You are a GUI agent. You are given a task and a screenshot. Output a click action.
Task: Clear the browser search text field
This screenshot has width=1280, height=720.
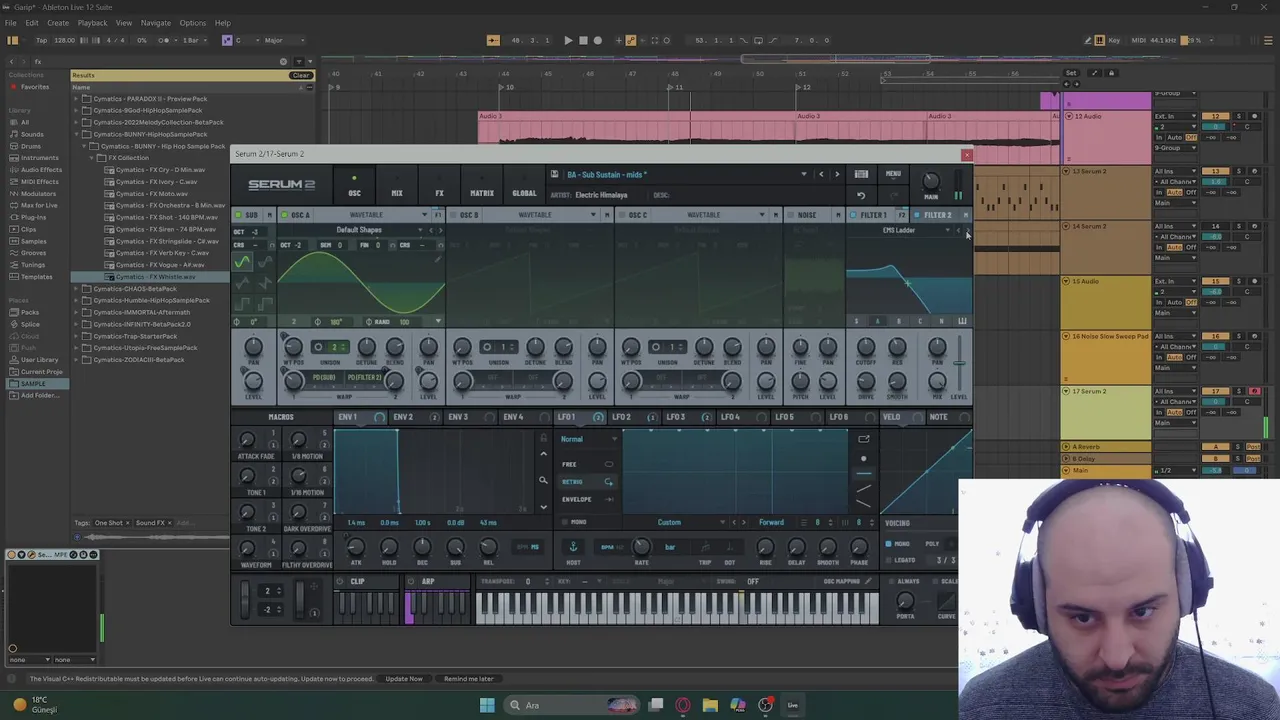point(283,61)
